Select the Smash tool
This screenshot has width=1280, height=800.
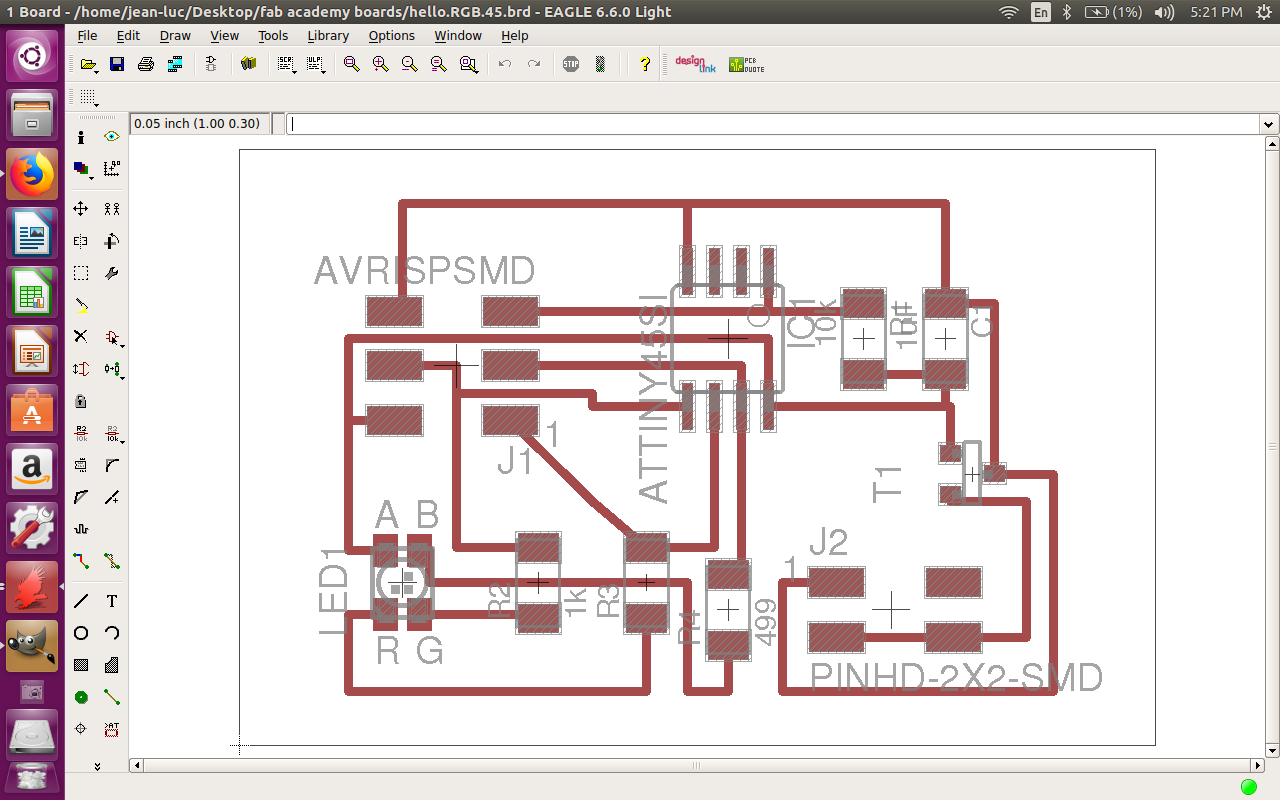click(81, 465)
